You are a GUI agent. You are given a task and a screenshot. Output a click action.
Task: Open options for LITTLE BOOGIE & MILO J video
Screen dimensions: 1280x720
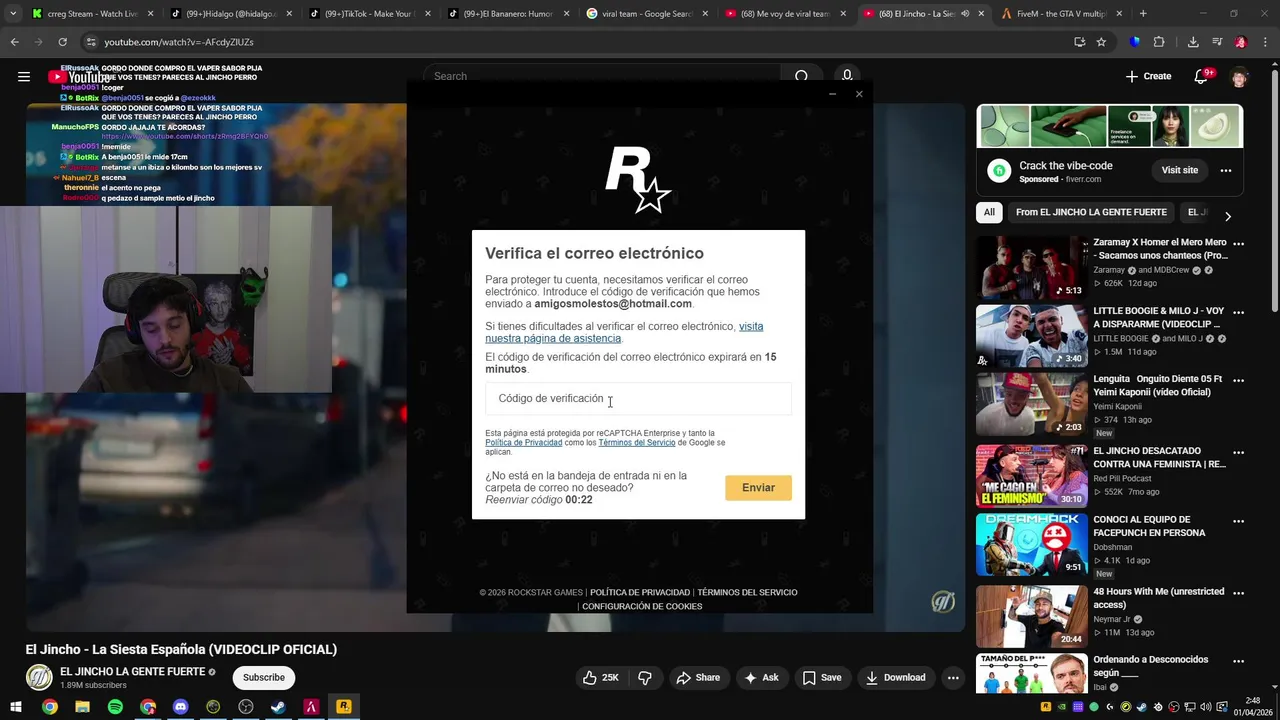tap(1238, 312)
